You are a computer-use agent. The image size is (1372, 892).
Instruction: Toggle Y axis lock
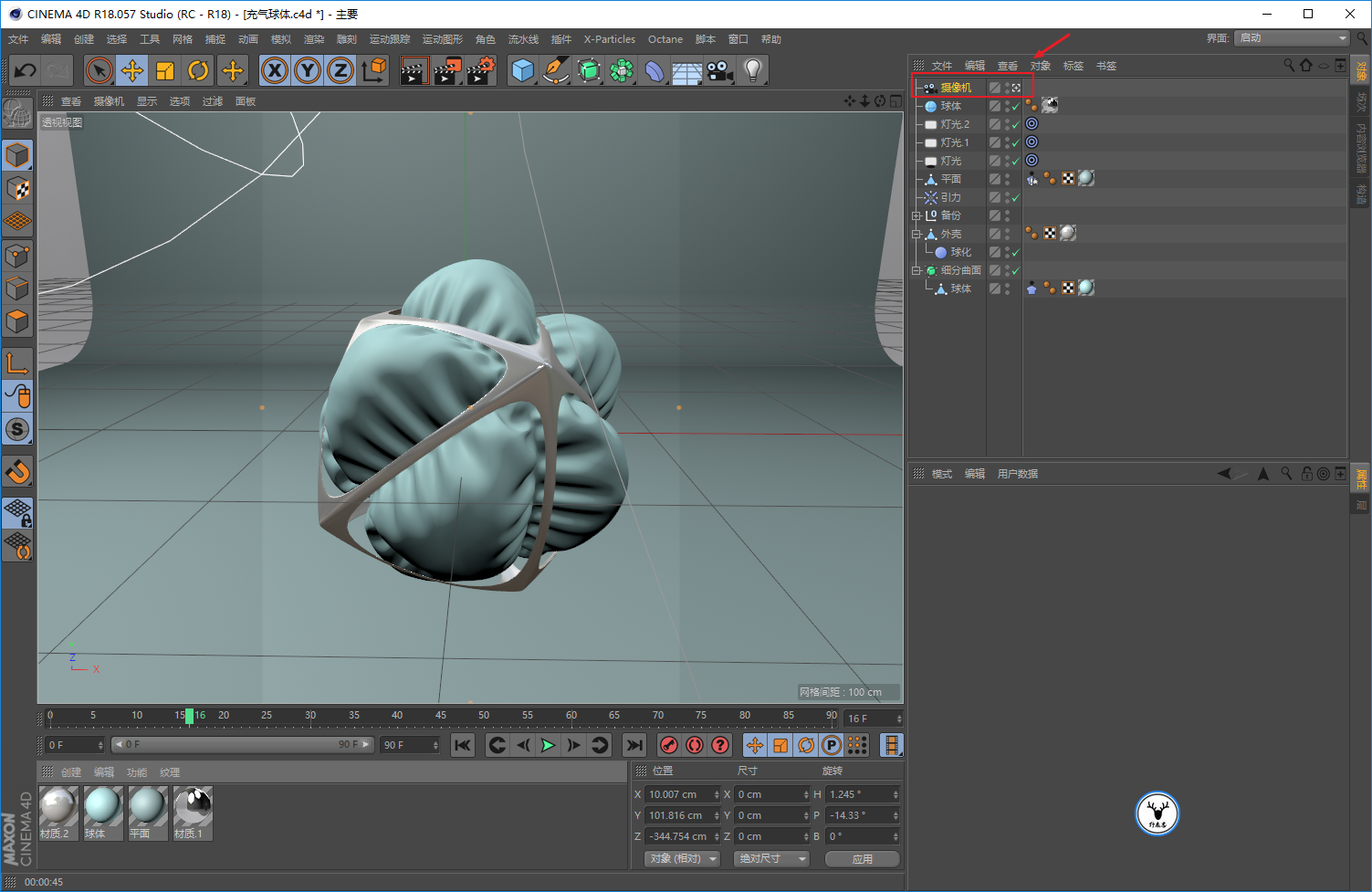click(308, 70)
